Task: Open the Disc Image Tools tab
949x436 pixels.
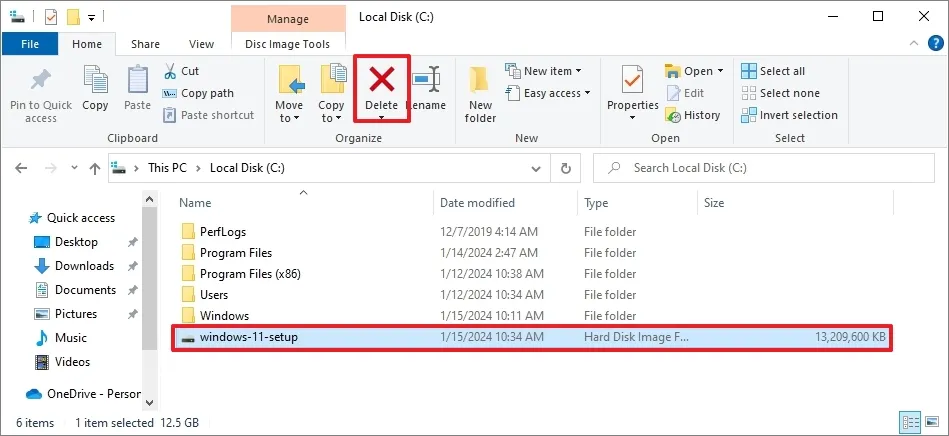Action: point(287,44)
